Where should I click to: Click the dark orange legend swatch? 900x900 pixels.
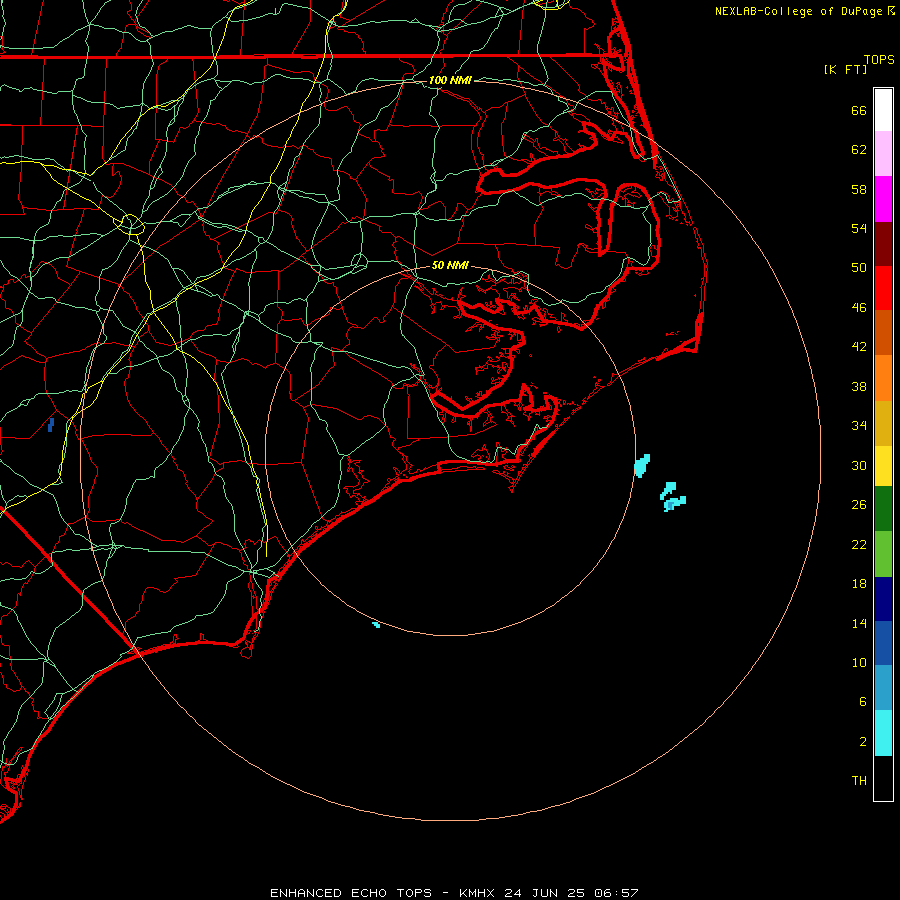[883, 332]
